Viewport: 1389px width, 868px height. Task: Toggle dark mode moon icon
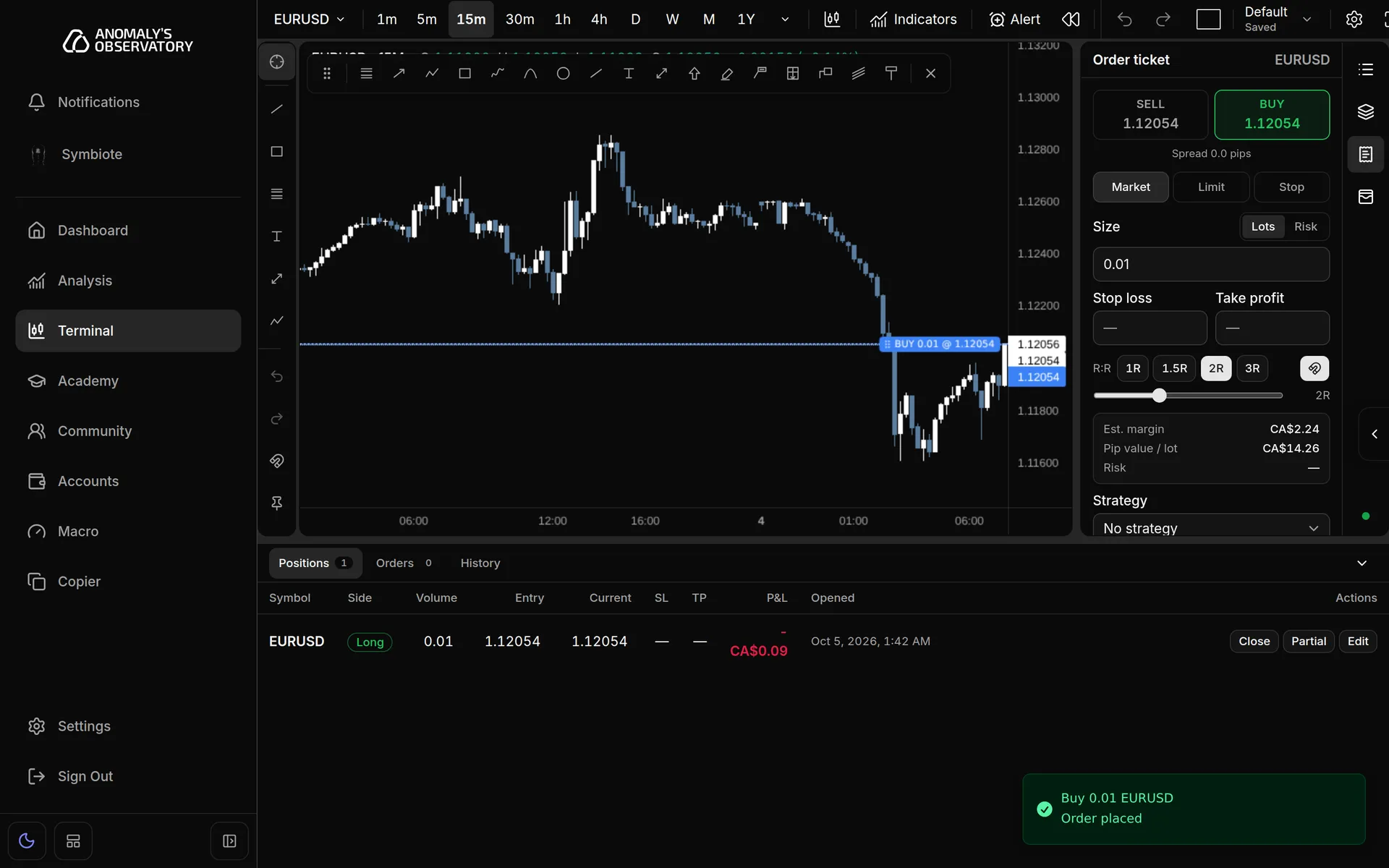tap(27, 841)
